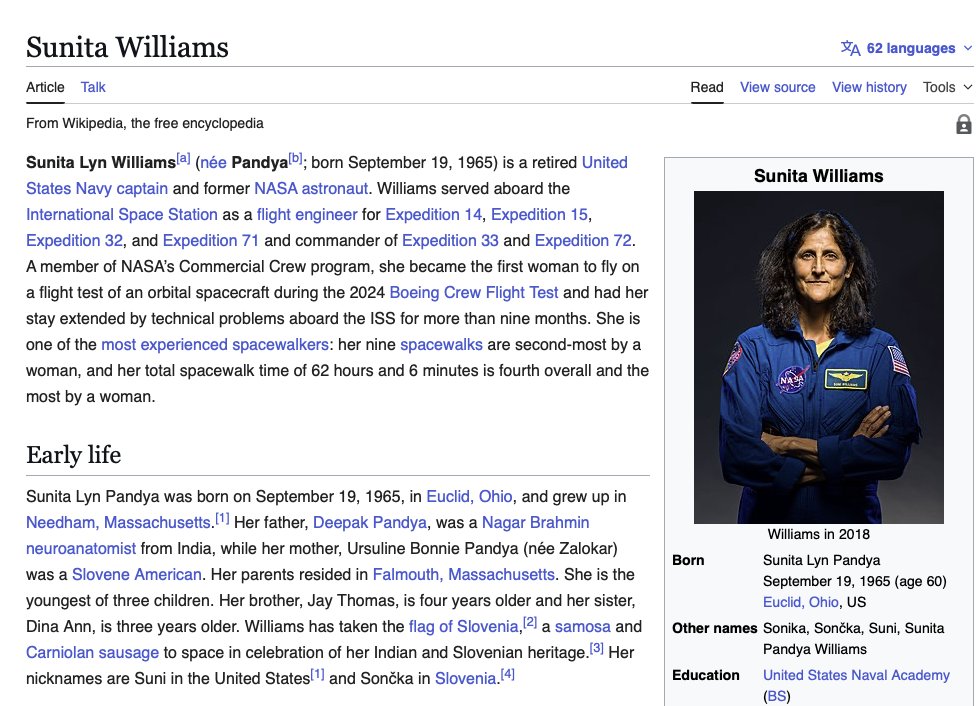The width and height of the screenshot is (976, 706).
Task: Open the United States Naval Academy link
Action: click(856, 675)
